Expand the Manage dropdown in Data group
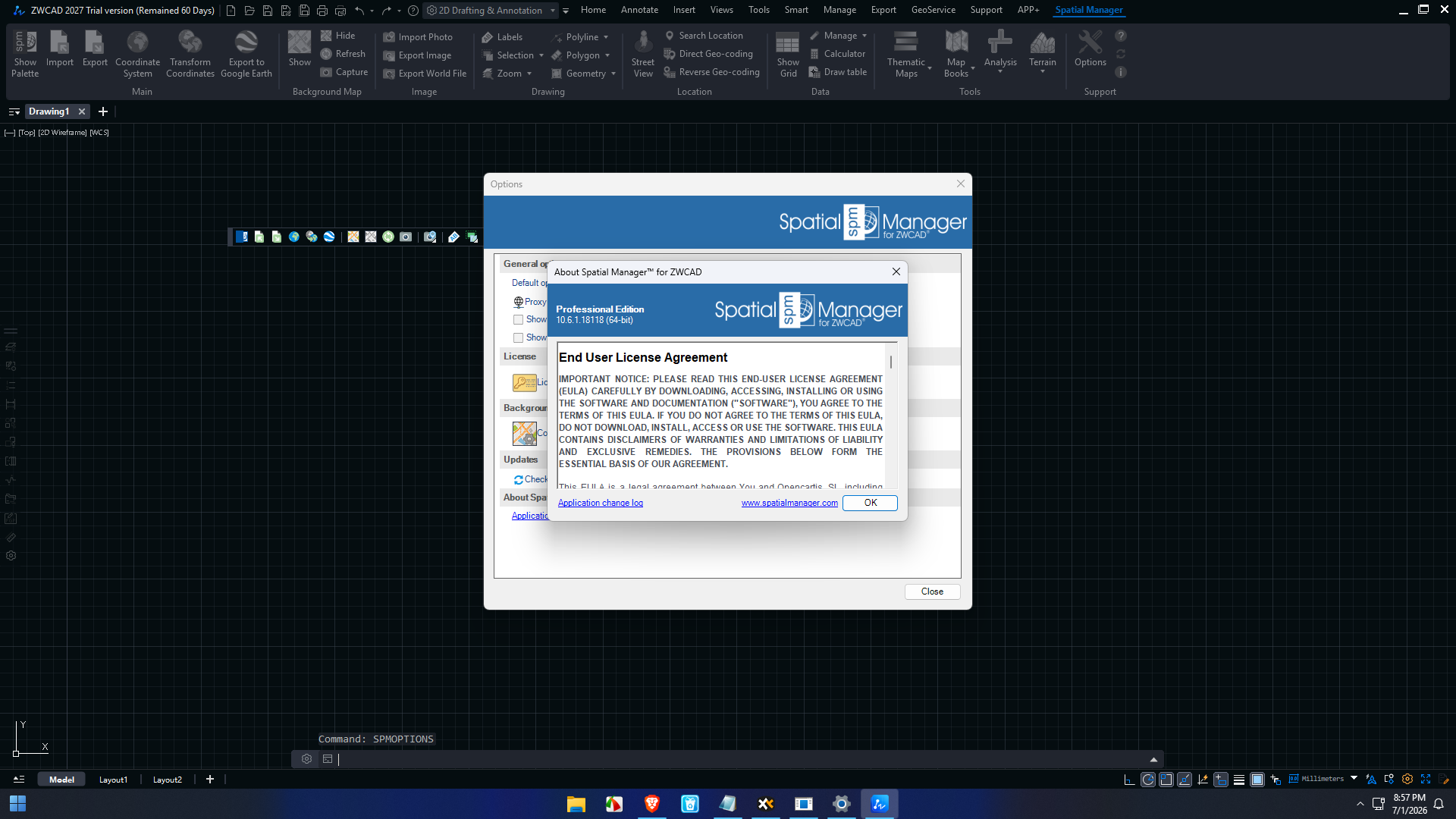 coord(864,36)
